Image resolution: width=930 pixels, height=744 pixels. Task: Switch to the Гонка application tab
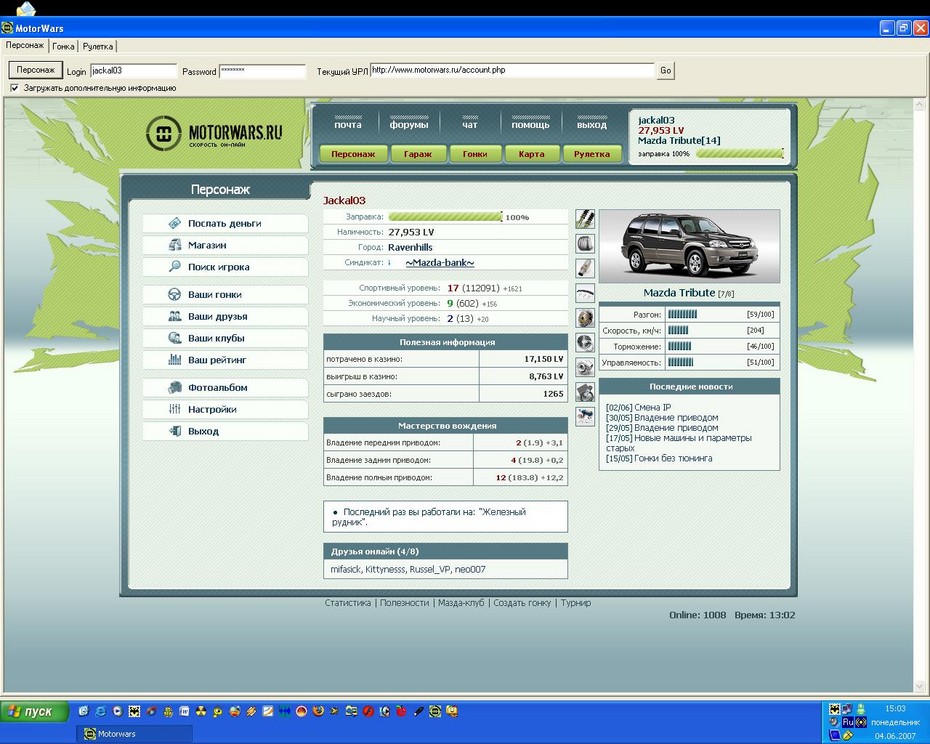pyautogui.click(x=63, y=46)
